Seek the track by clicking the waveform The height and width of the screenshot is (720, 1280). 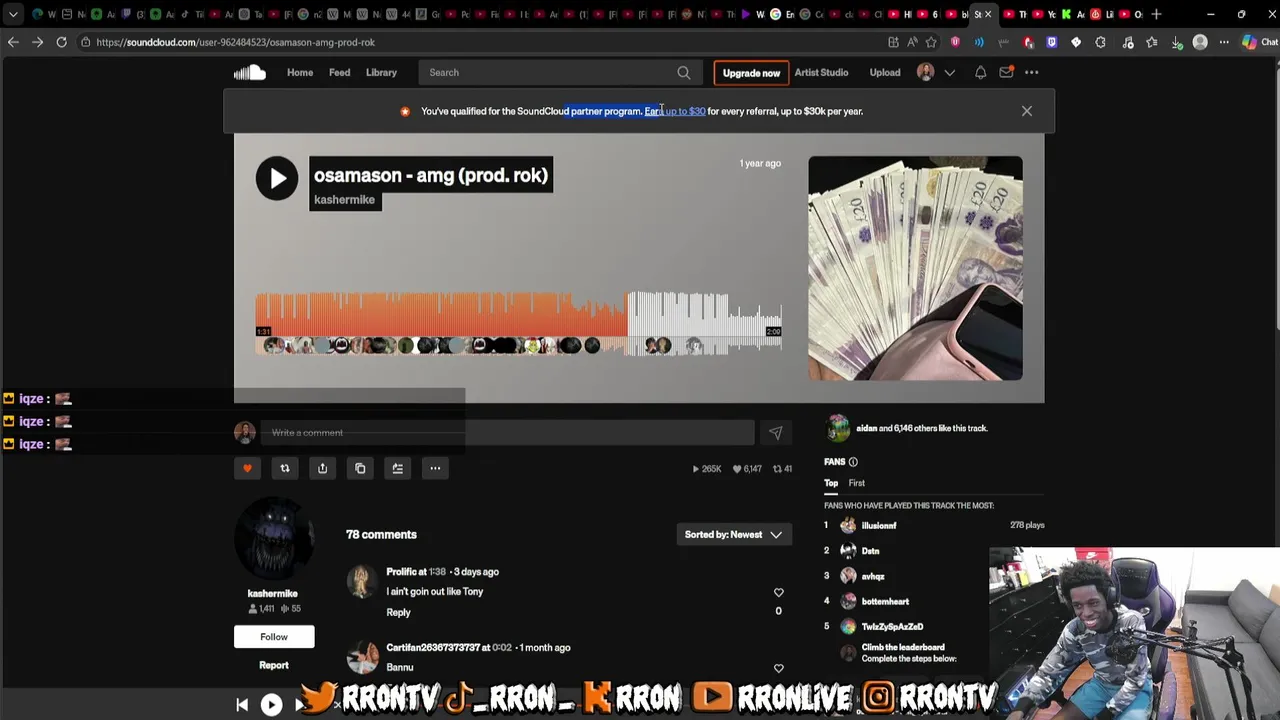518,322
